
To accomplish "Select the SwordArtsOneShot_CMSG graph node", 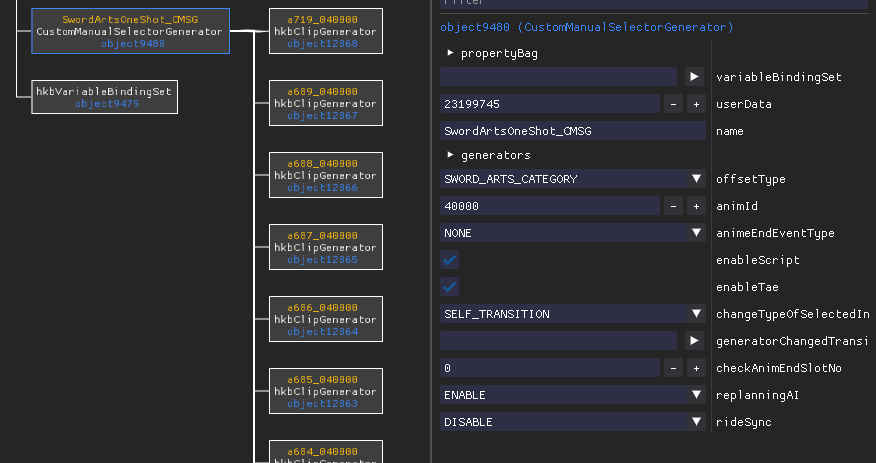I will pos(130,31).
